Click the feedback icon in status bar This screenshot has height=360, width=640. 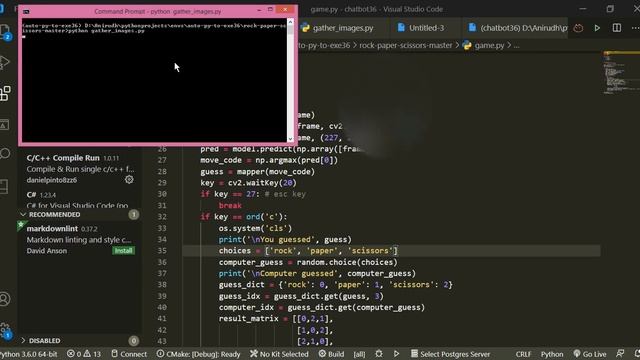pos(620,354)
